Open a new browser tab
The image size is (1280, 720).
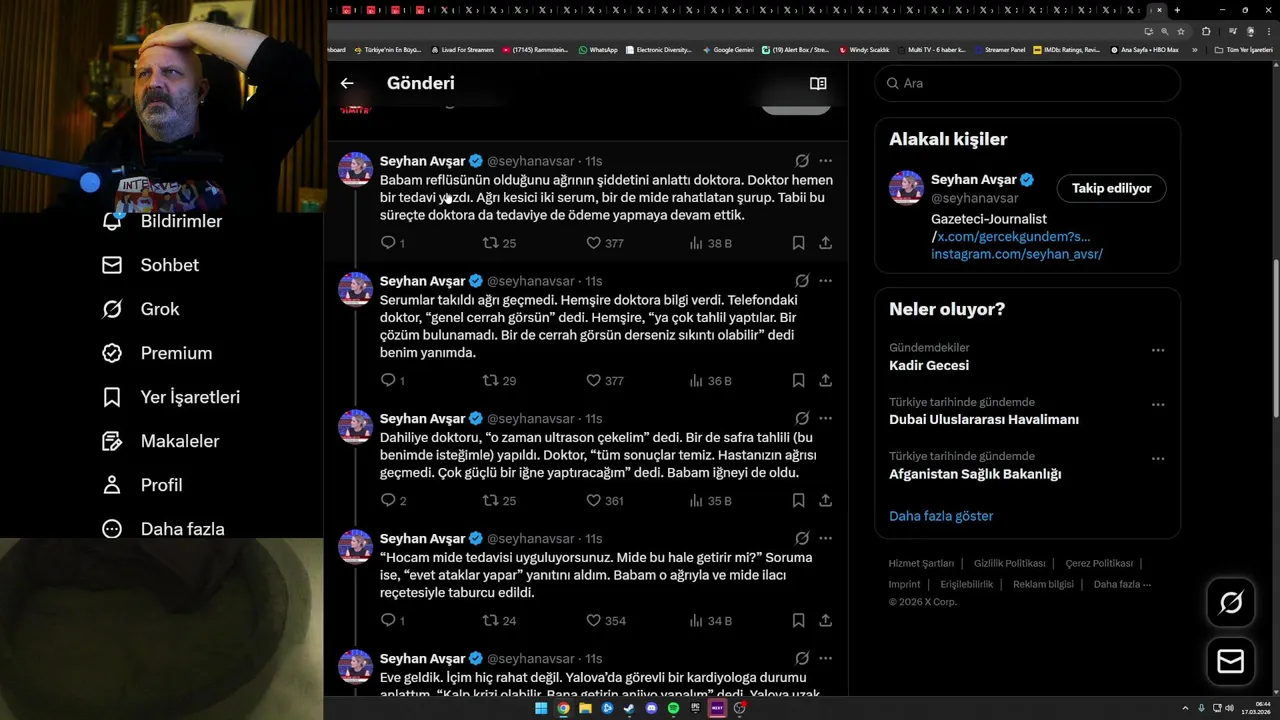point(1177,10)
